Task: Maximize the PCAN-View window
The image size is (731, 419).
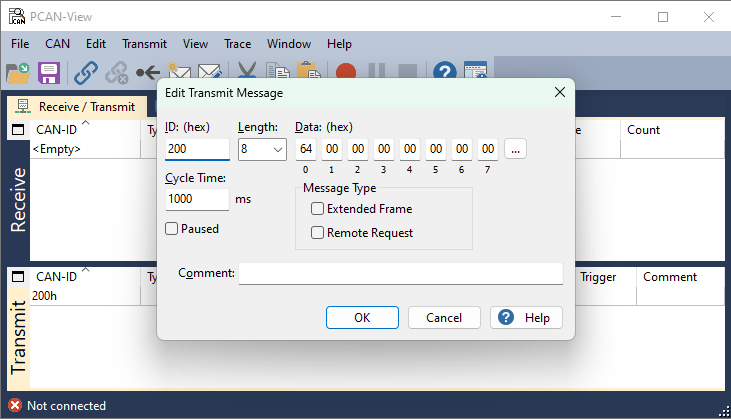Action: pos(663,17)
